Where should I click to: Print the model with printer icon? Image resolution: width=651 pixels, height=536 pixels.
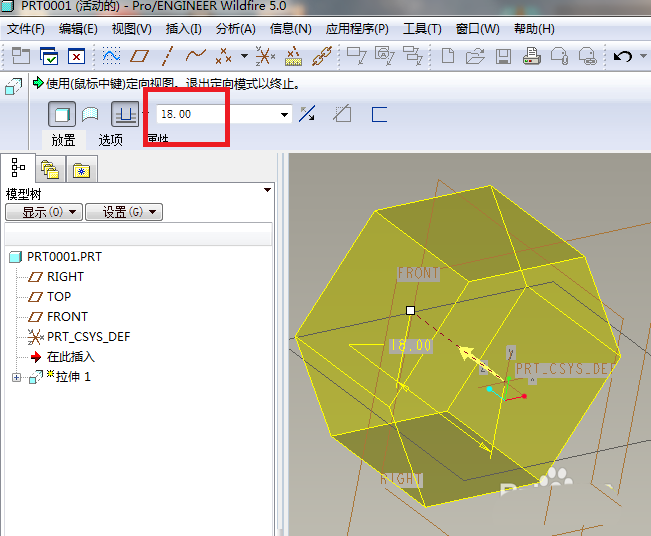(531, 56)
